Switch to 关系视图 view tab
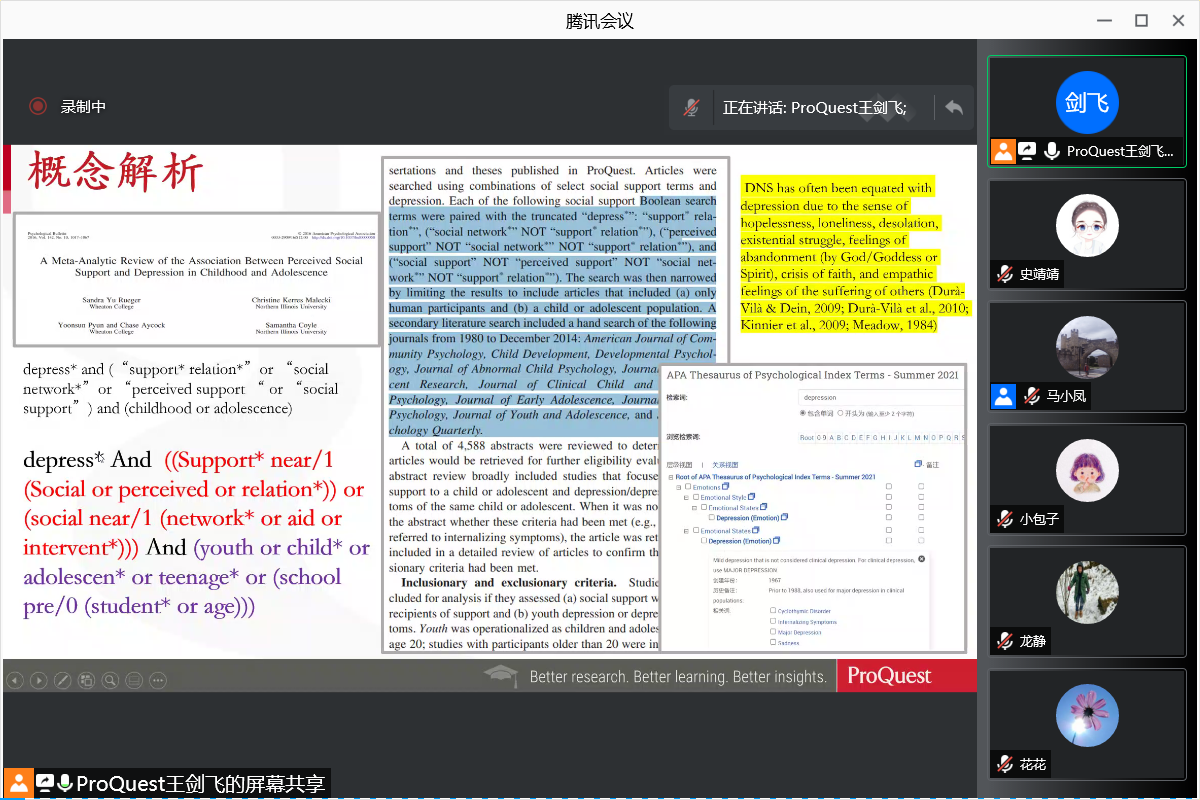 pos(724,465)
